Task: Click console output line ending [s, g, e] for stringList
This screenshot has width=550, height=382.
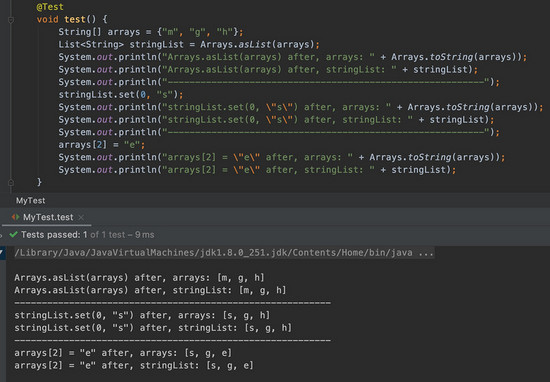Action: [x=134, y=366]
